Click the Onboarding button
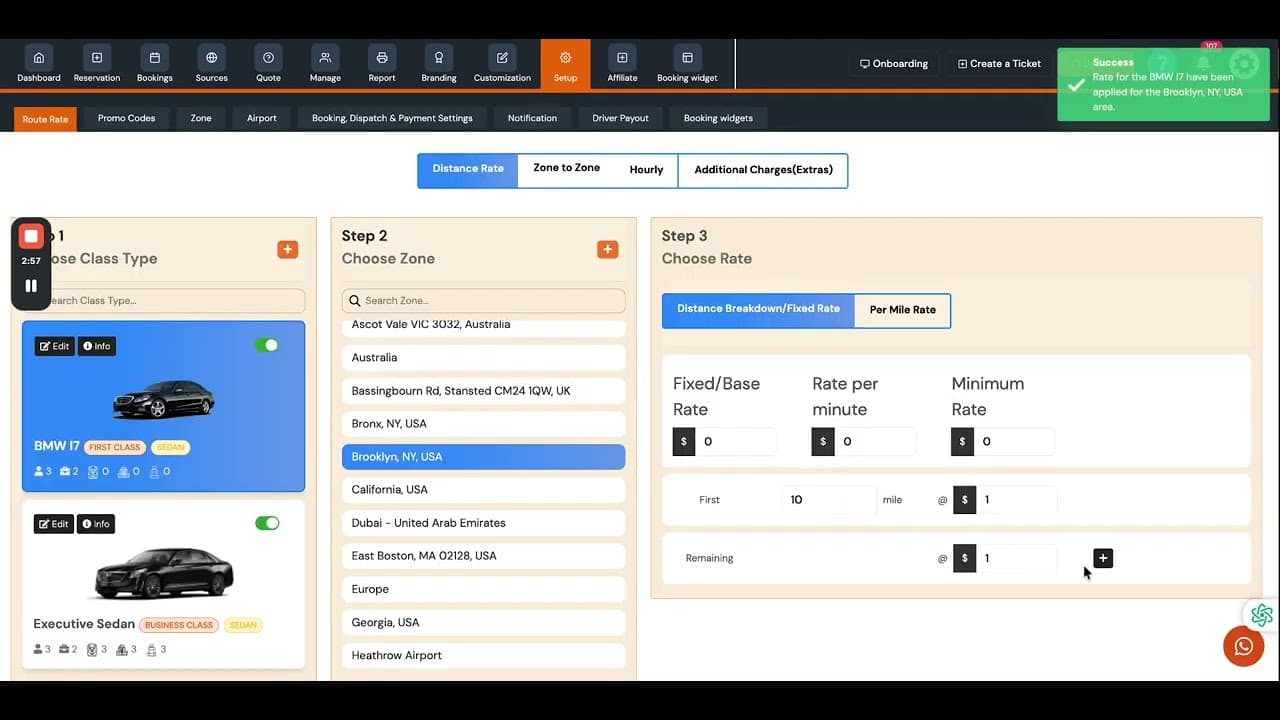Screen dimensions: 1280x720 point(894,64)
